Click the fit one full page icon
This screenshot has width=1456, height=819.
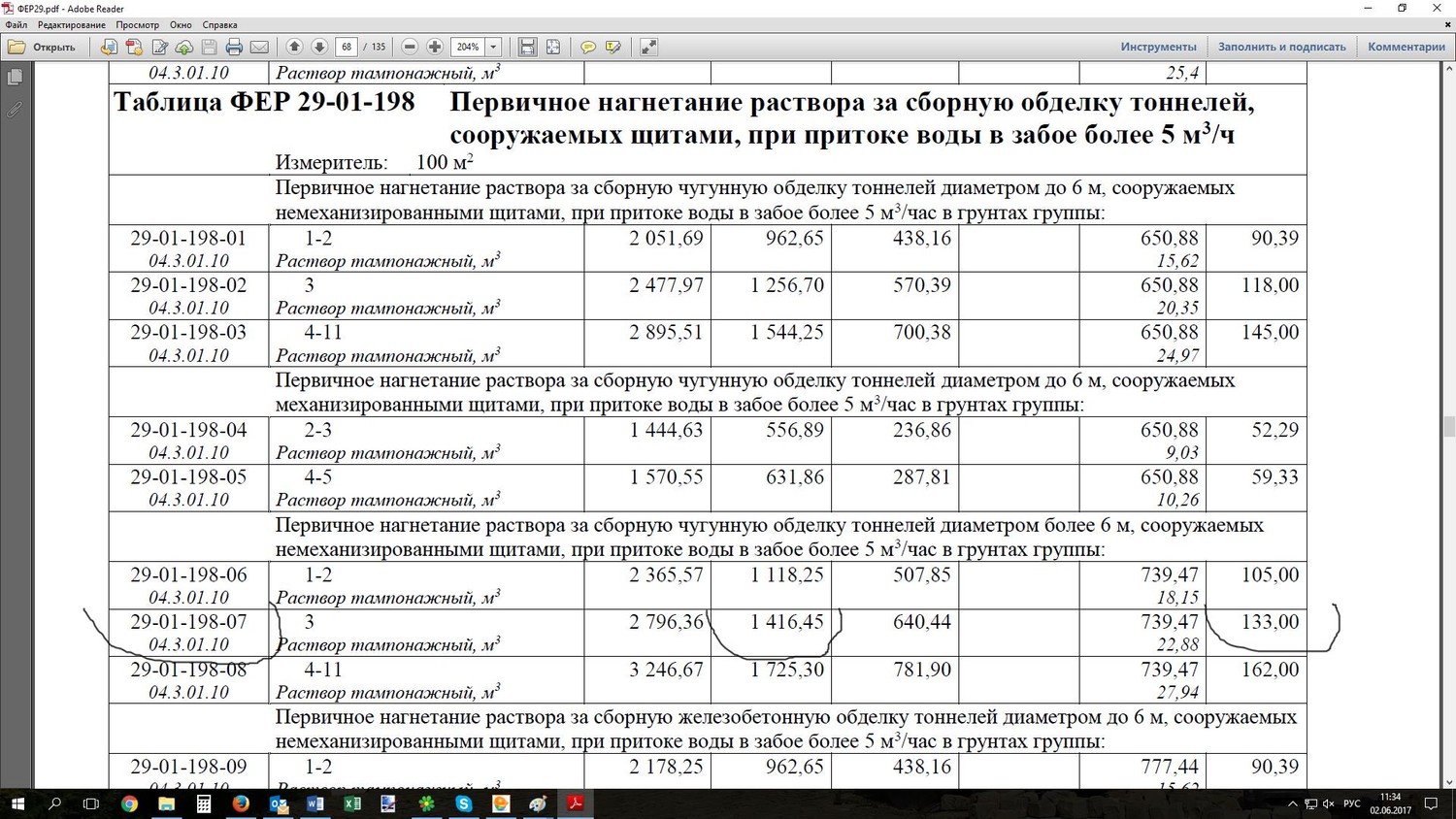[552, 47]
